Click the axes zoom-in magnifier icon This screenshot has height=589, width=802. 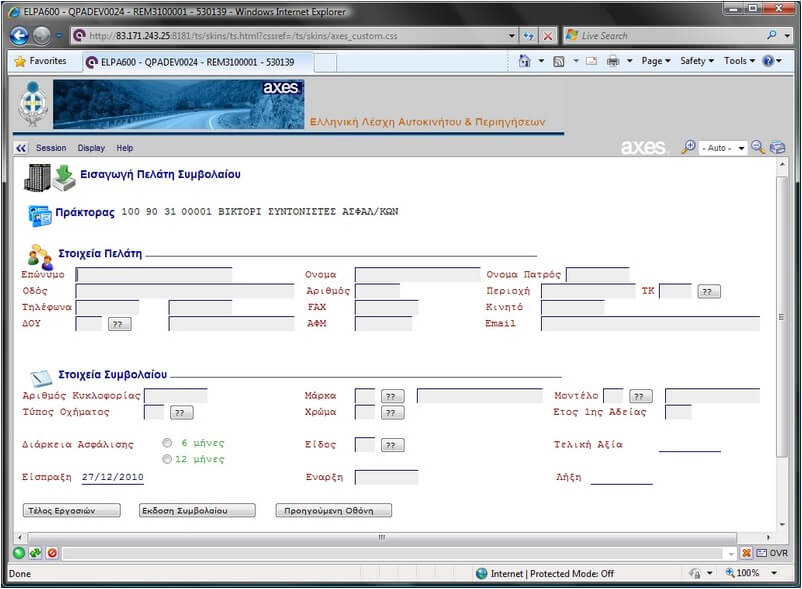click(x=688, y=147)
